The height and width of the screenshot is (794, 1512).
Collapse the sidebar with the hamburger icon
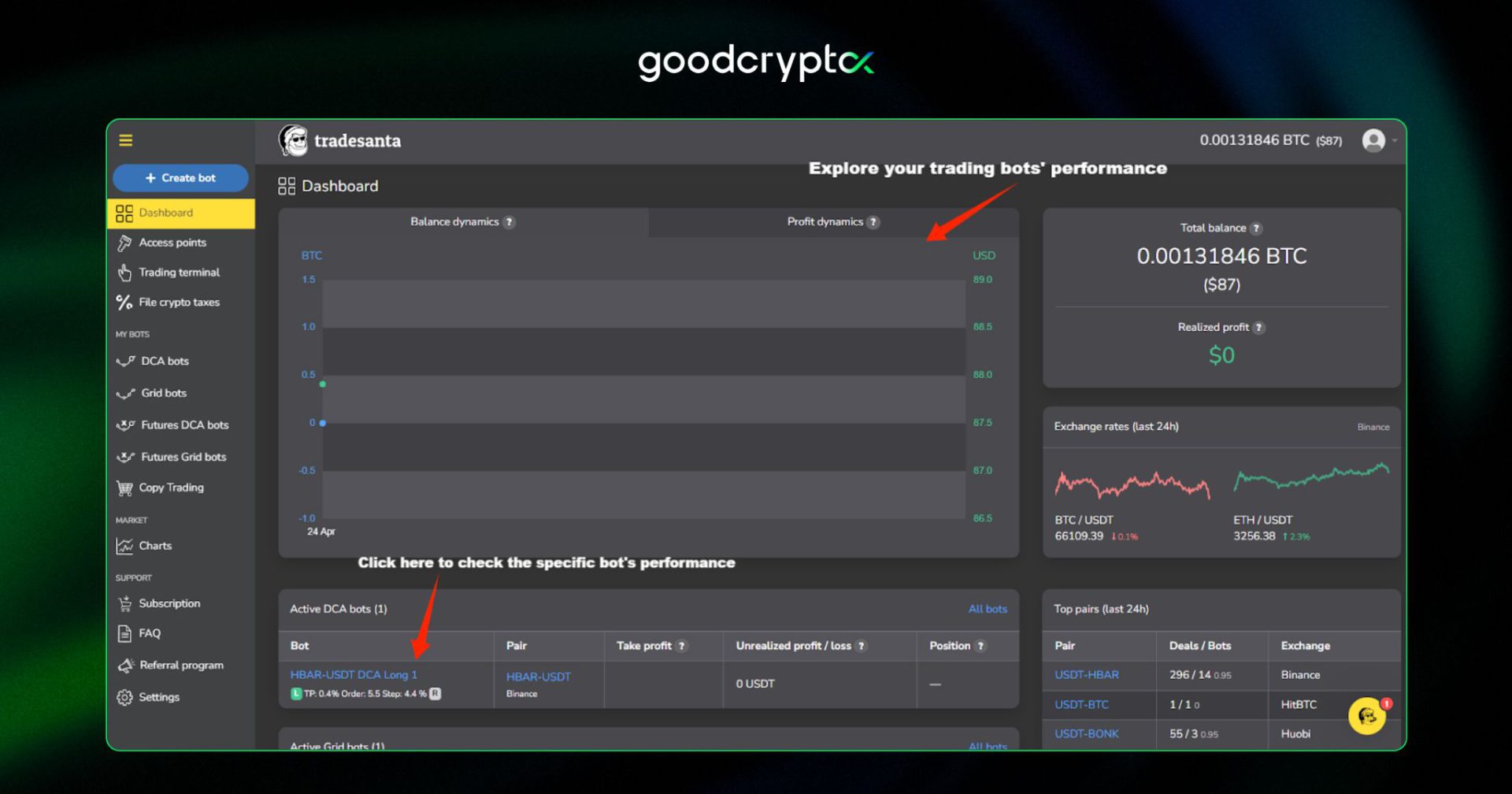click(x=125, y=140)
